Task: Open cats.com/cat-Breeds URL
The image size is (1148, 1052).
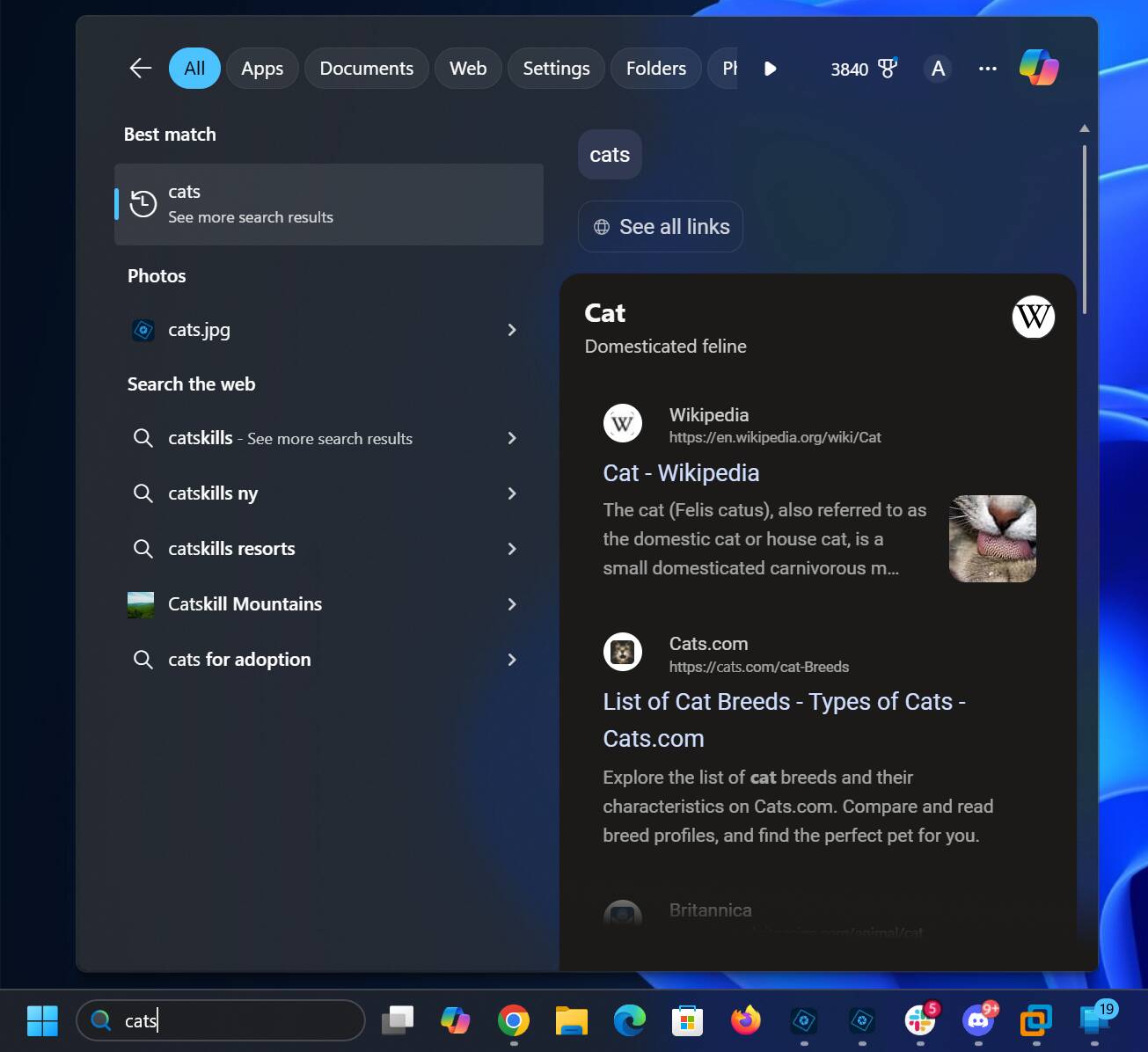Action: point(759,667)
